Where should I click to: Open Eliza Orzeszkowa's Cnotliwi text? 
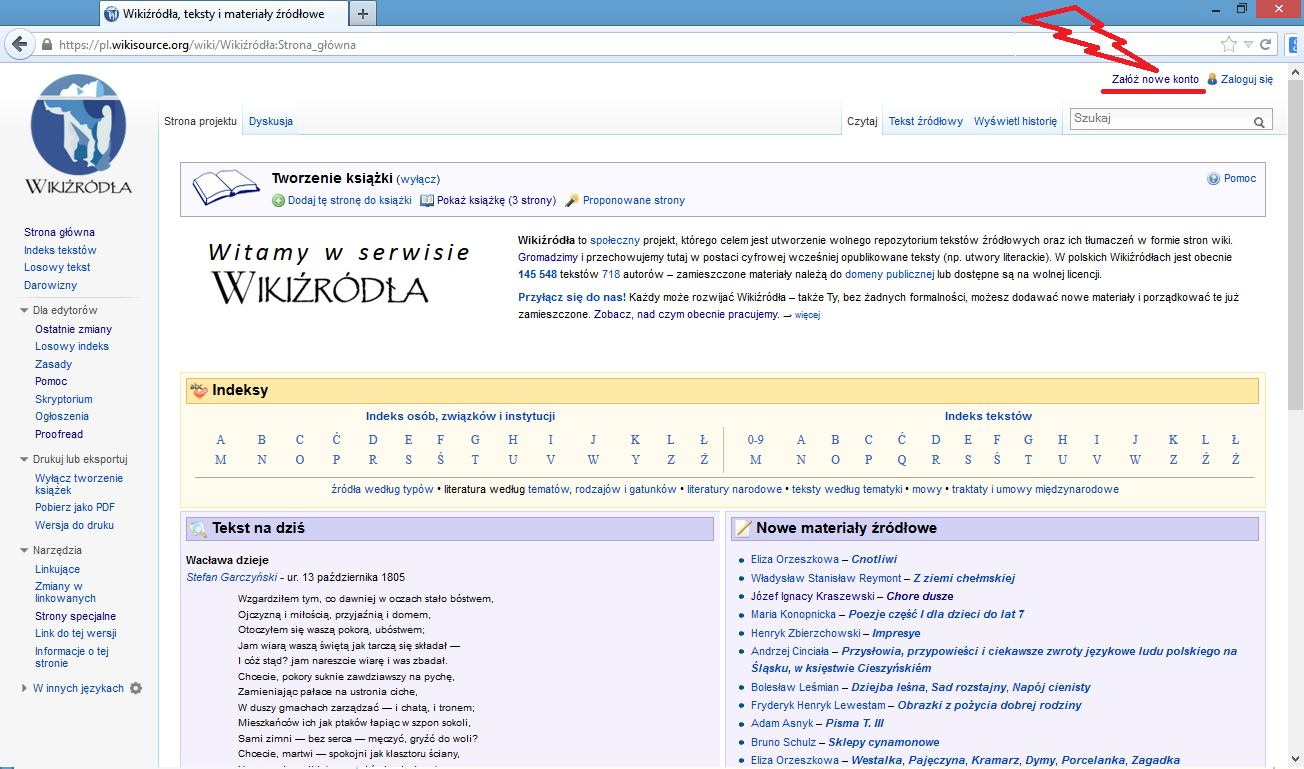tap(874, 559)
